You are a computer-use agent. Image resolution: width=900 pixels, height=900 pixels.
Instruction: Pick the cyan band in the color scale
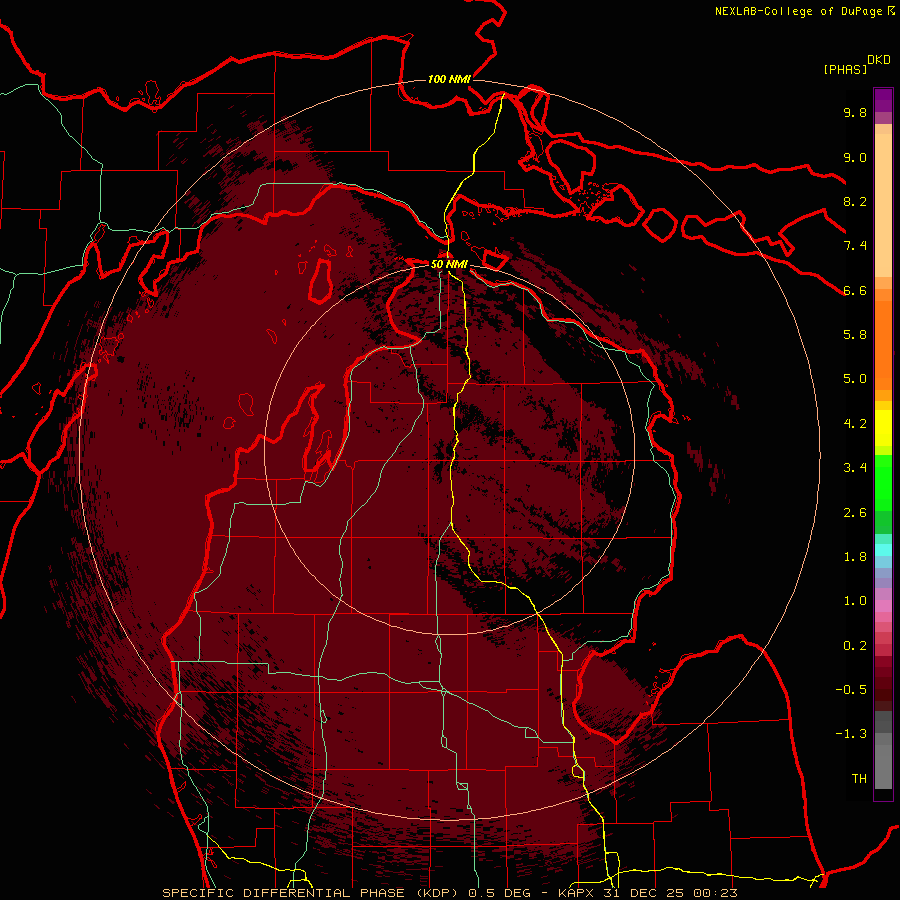(x=883, y=550)
